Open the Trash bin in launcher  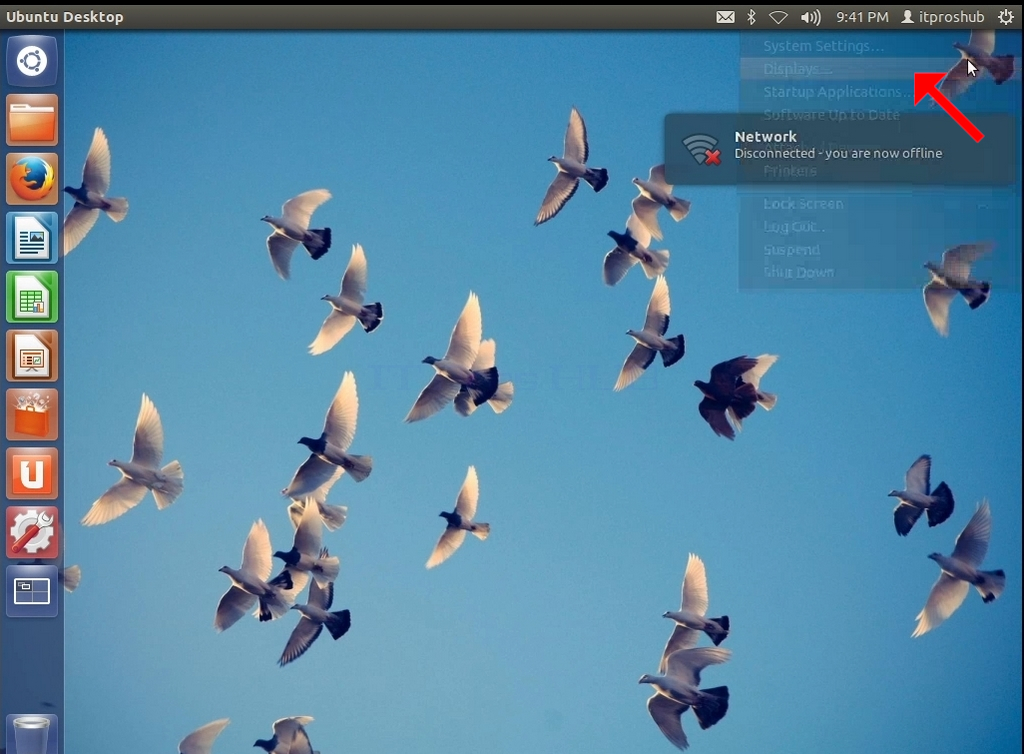32,734
